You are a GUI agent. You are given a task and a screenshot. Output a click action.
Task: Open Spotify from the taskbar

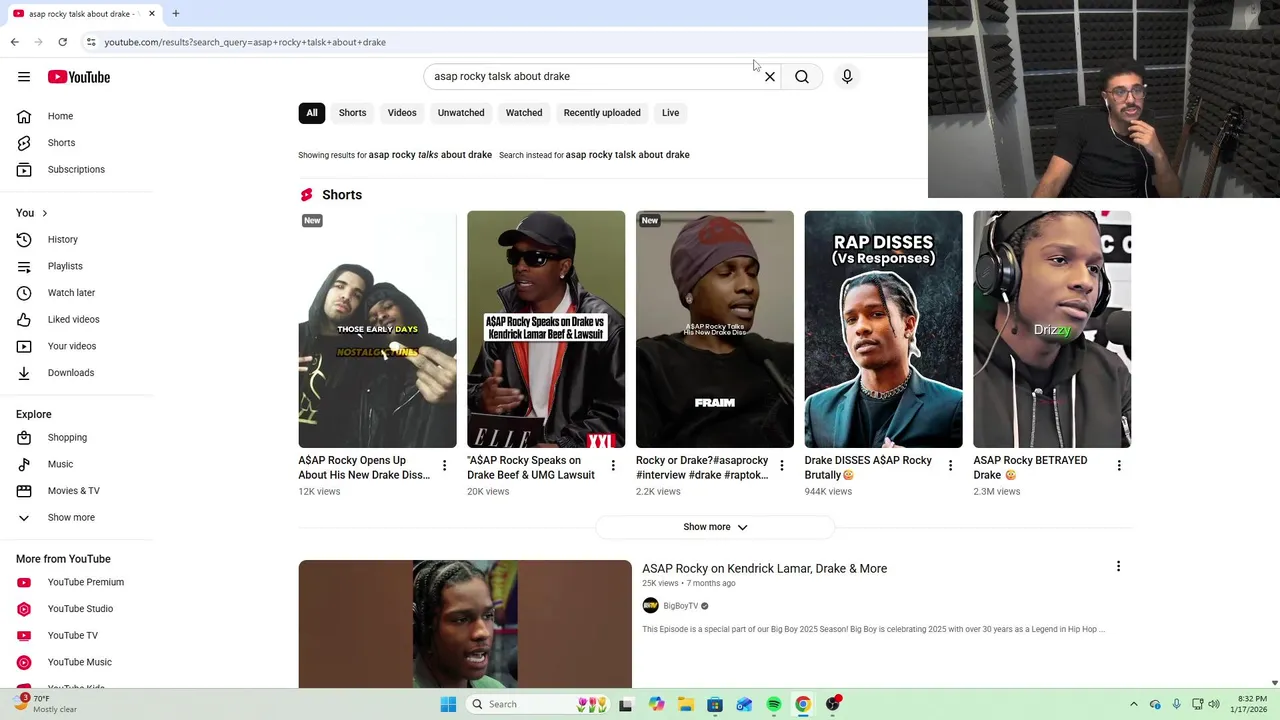[774, 704]
